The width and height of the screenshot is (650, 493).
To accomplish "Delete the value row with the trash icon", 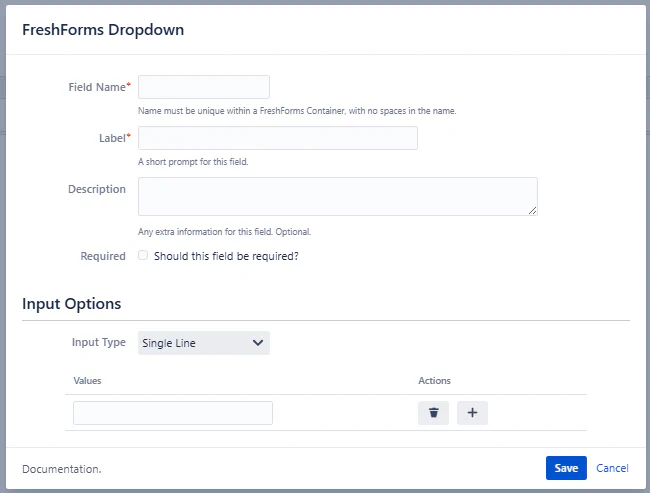I will tap(433, 413).
